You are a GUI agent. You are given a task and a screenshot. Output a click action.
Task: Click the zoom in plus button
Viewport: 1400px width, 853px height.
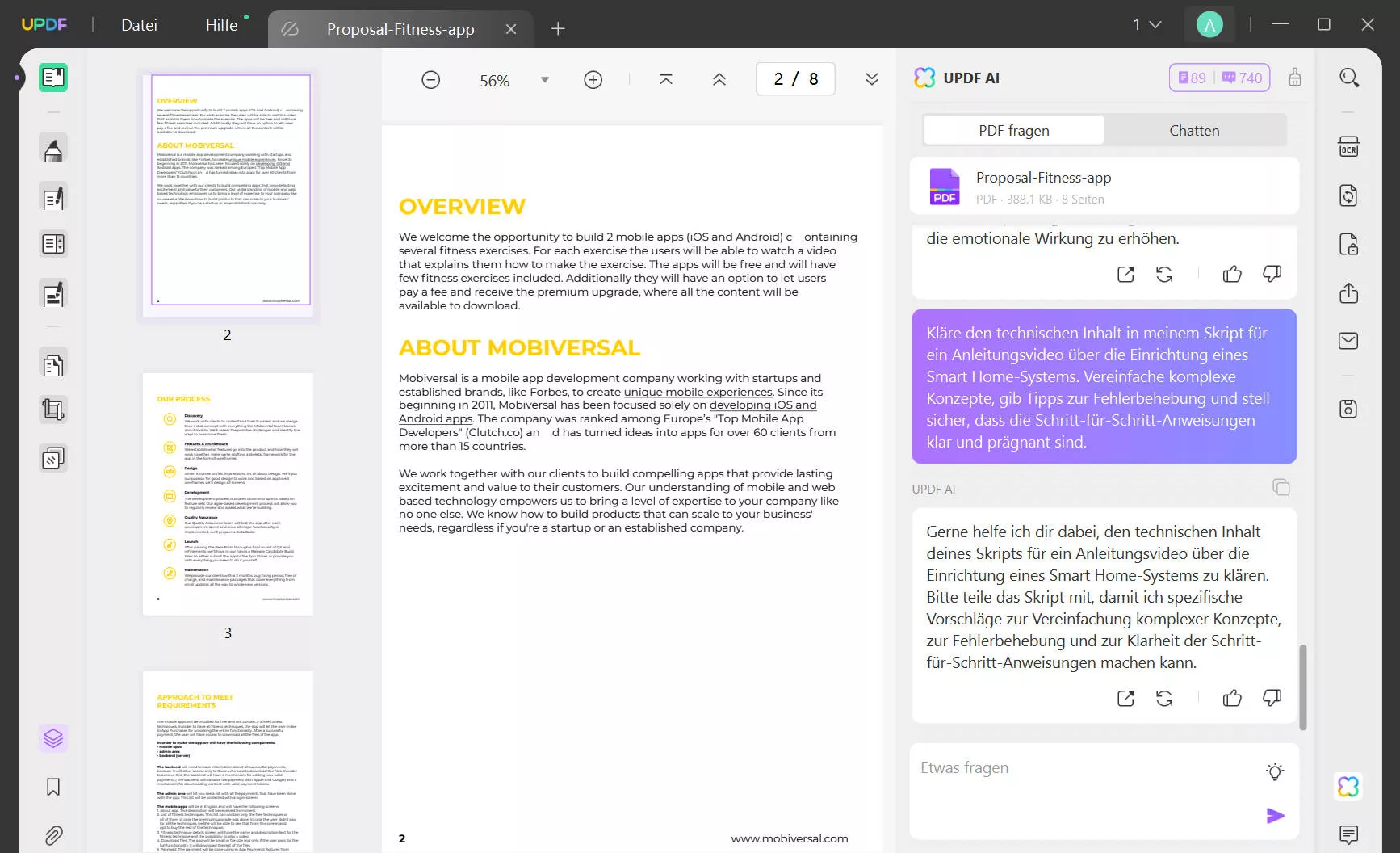[x=593, y=79]
